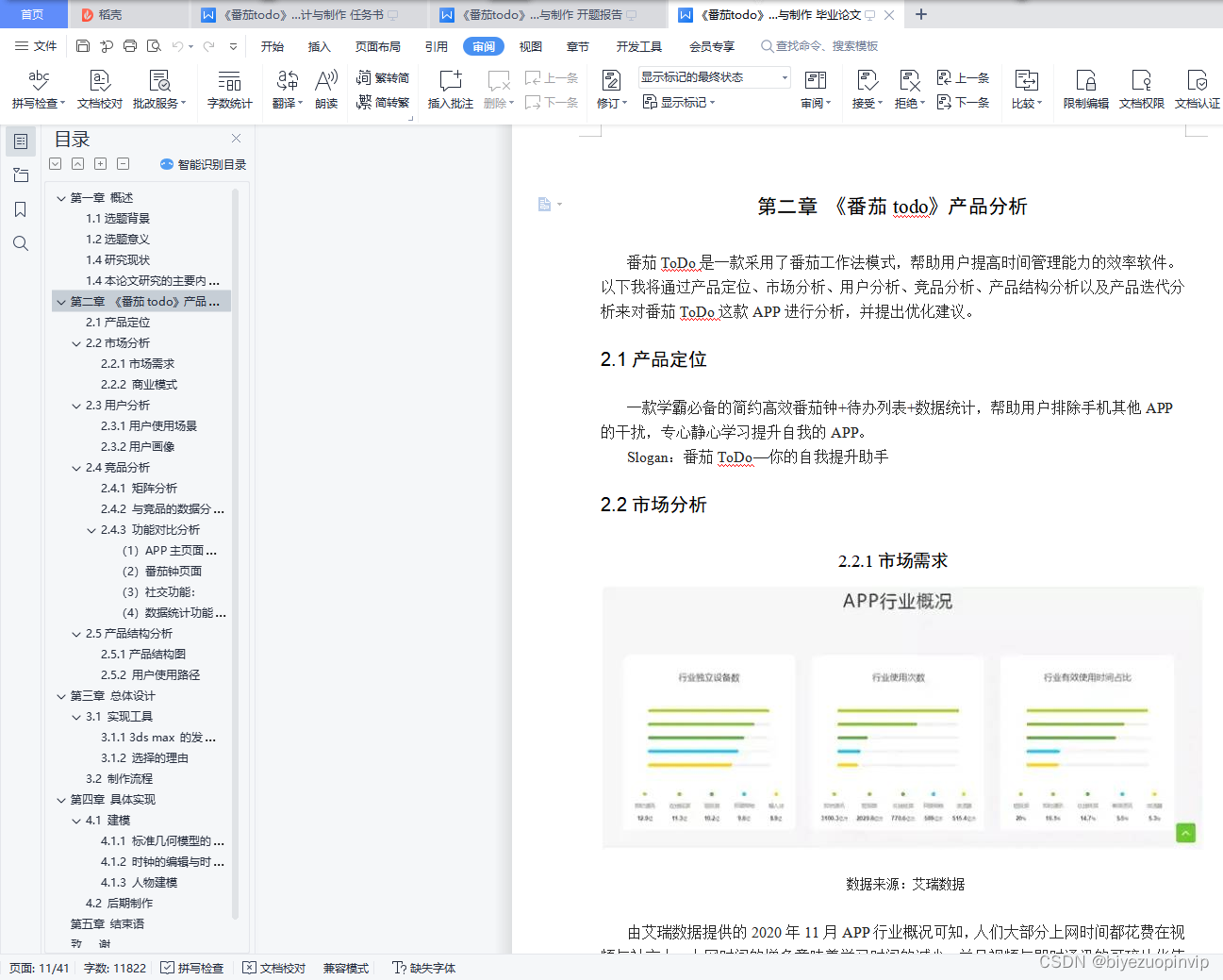Collapse the 第一章 概述 outline node
The image size is (1223, 980).
click(x=61, y=198)
